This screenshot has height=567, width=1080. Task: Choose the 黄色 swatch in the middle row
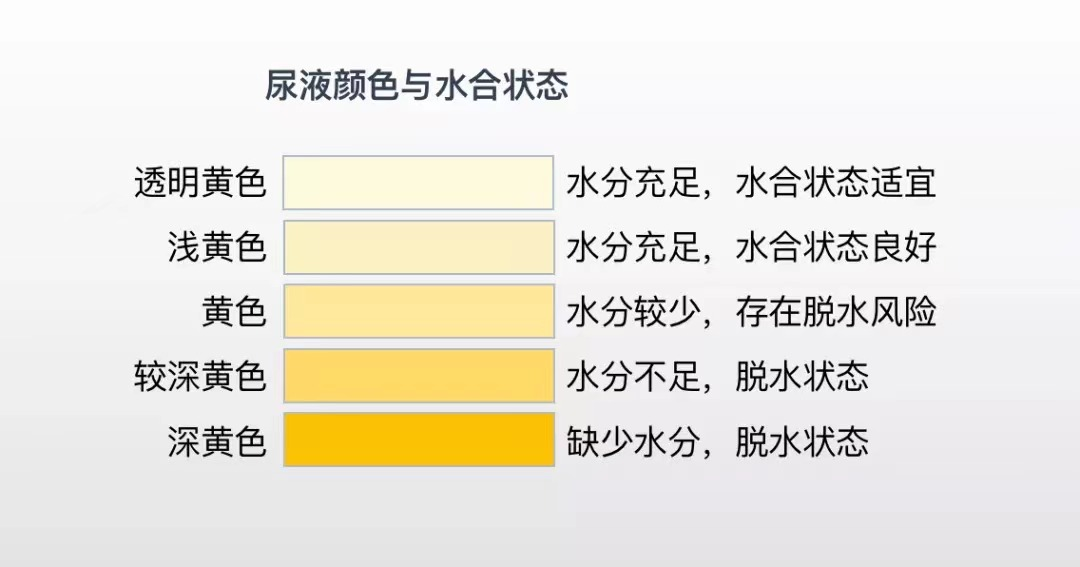[418, 311]
